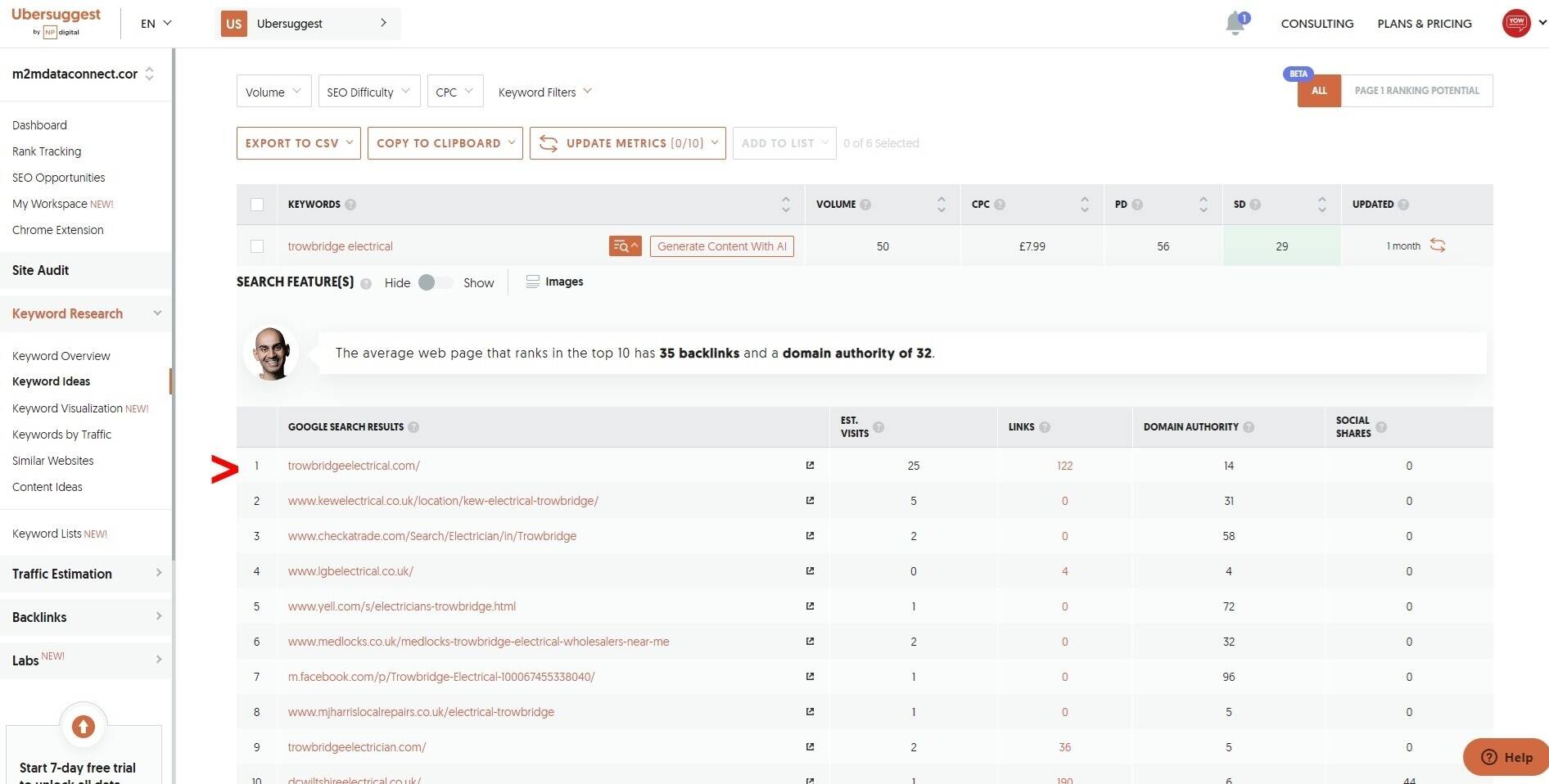Open Keyword Overview page
The height and width of the screenshot is (784, 1549).
(61, 356)
